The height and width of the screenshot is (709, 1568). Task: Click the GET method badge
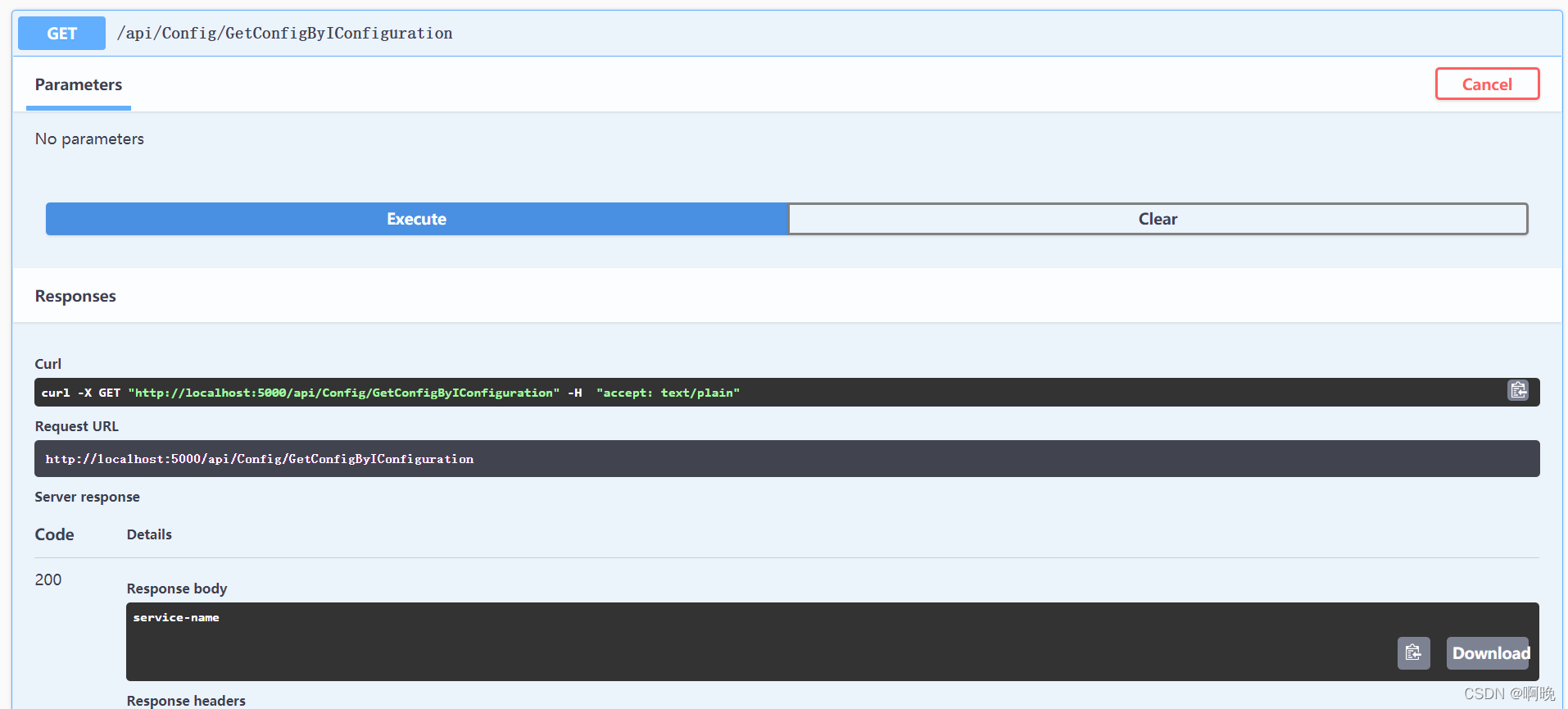click(x=61, y=33)
